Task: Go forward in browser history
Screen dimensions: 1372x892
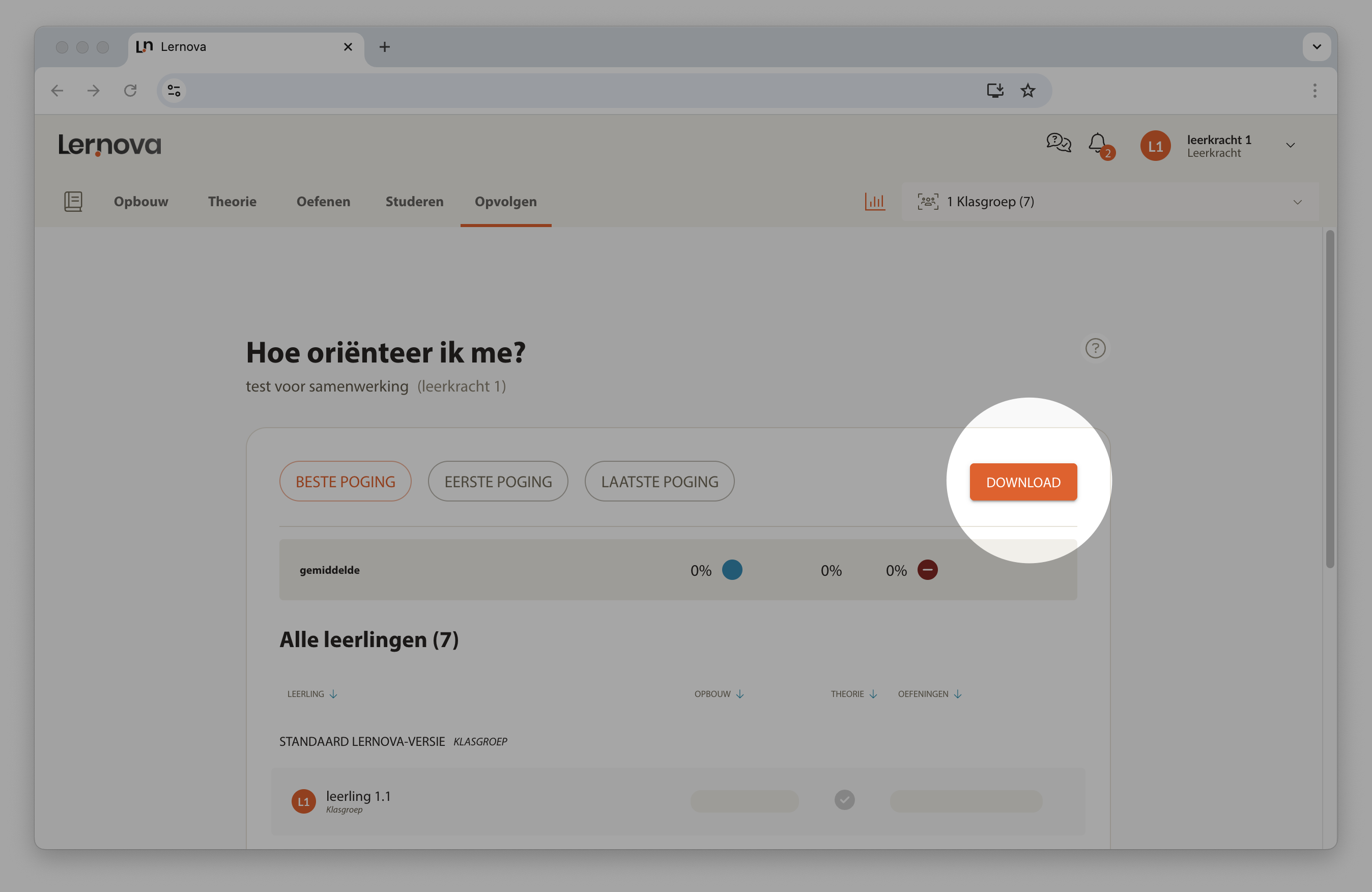Action: (94, 91)
